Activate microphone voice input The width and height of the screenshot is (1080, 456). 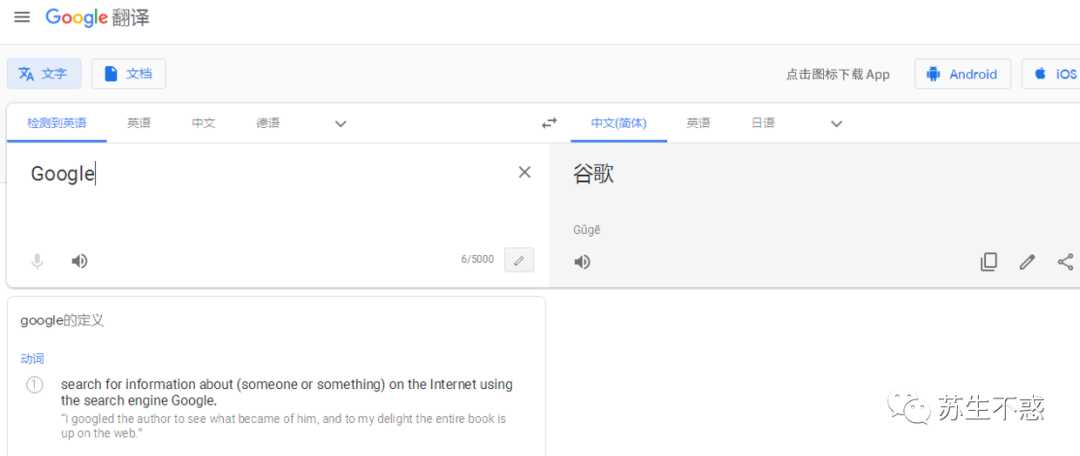coord(37,261)
